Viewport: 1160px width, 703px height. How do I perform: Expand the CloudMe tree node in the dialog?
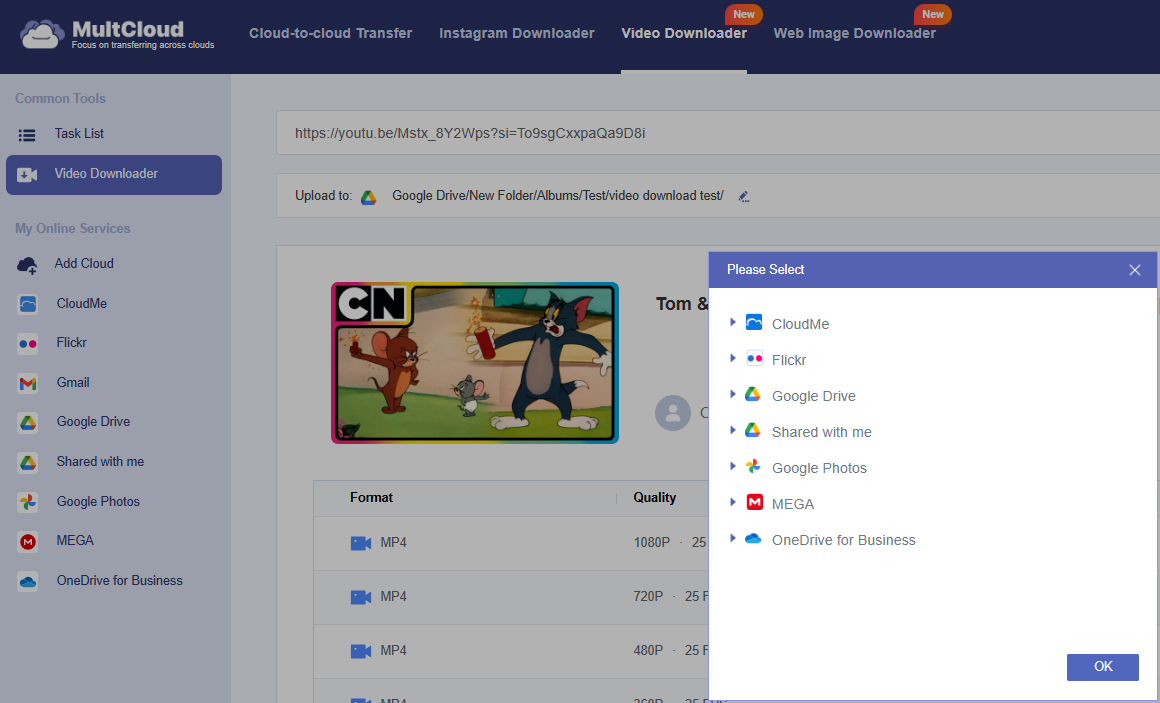pos(732,322)
